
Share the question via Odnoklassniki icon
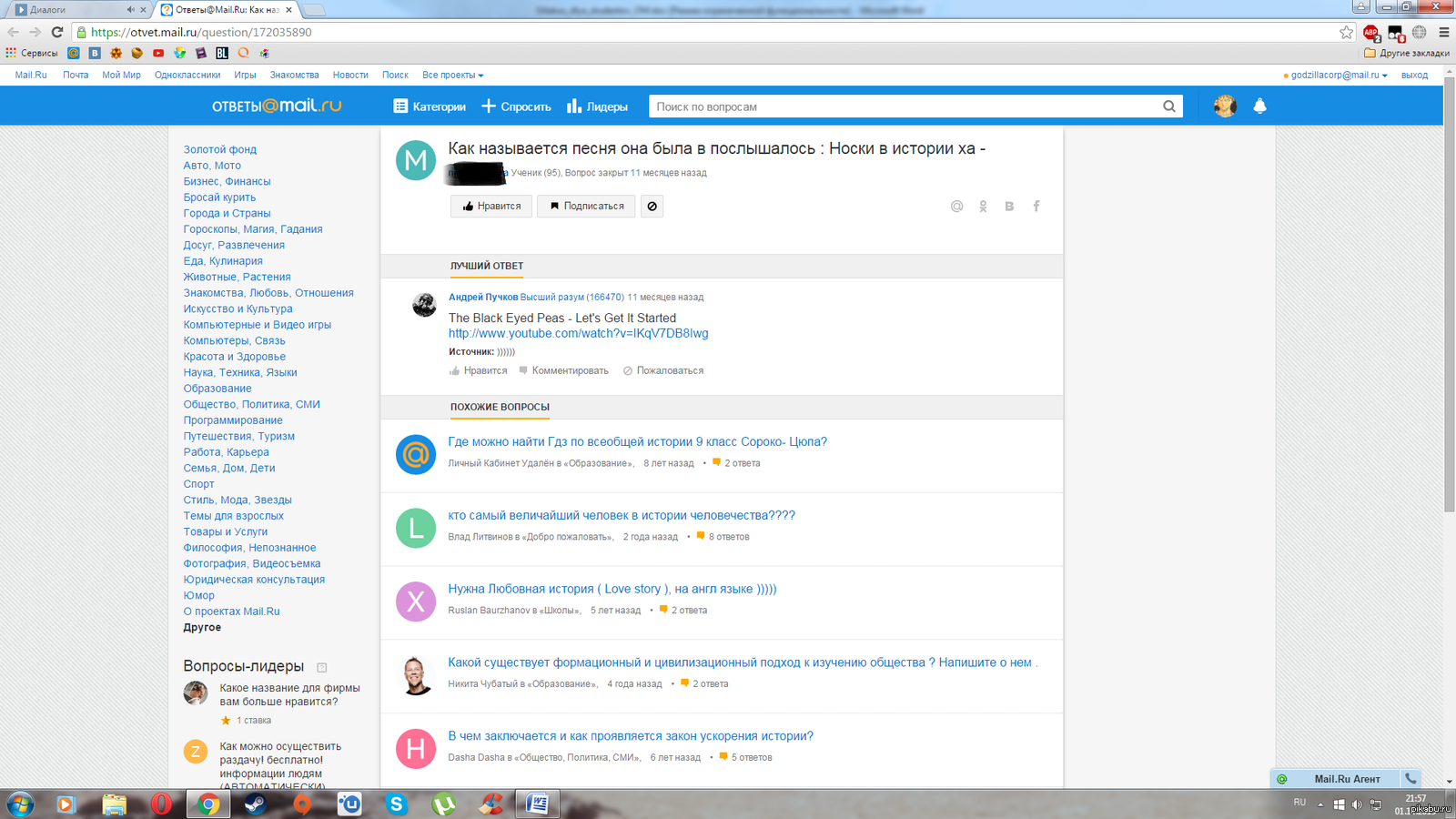coord(983,207)
